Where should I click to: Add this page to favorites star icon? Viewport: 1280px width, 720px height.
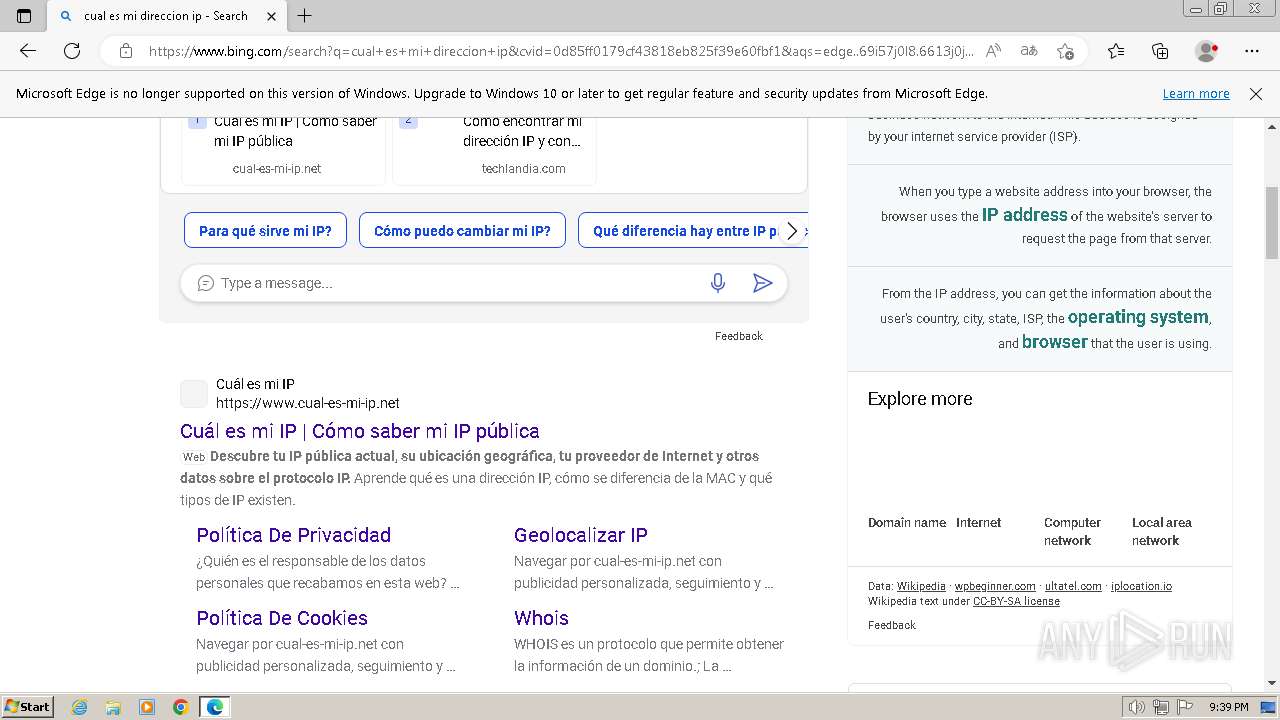1066,51
